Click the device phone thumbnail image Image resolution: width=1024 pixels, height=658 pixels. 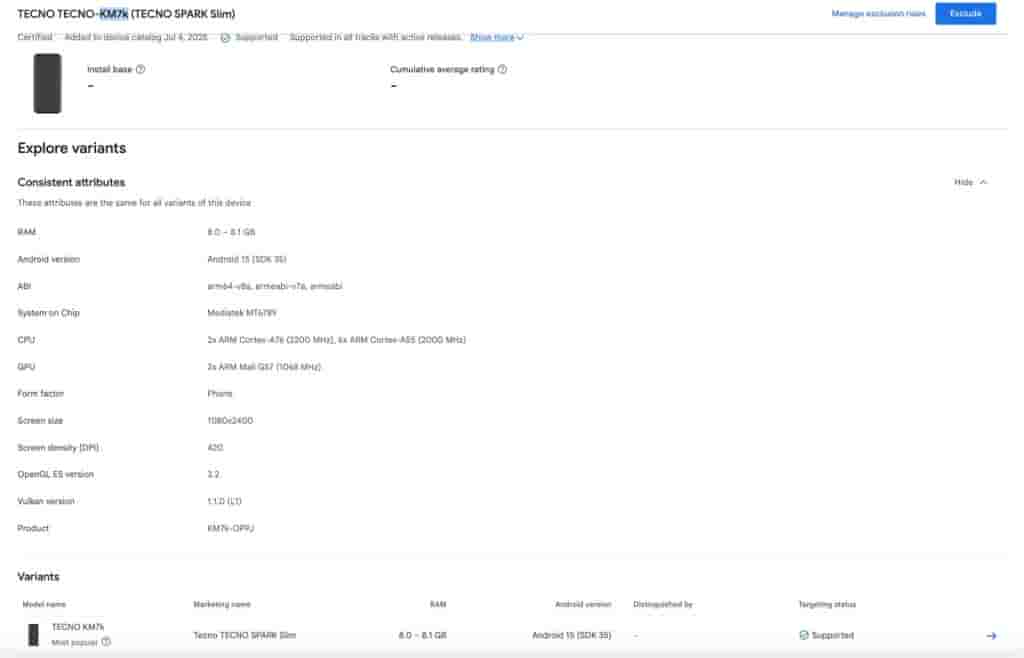click(48, 84)
